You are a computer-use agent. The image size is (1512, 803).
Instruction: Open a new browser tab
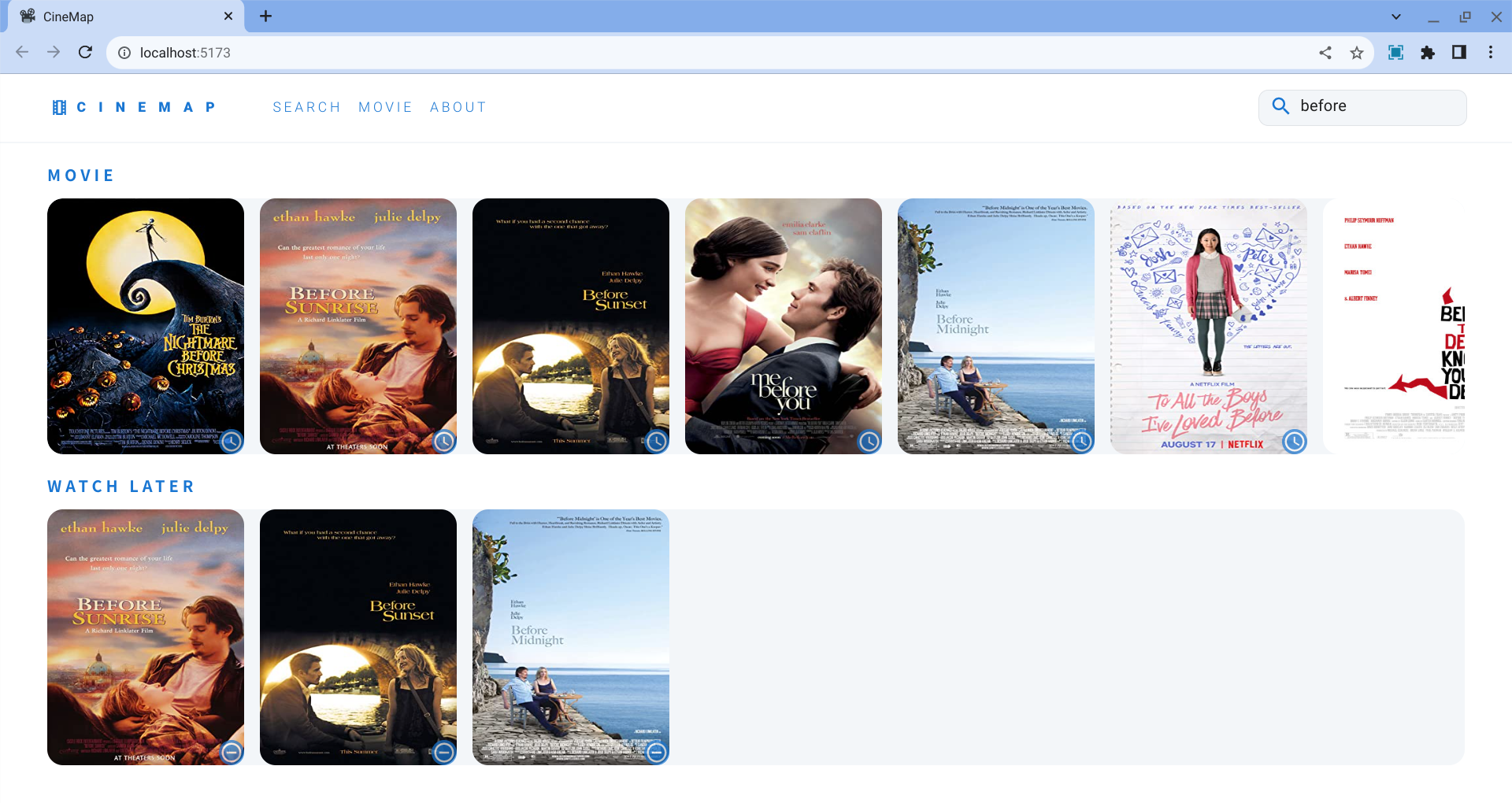point(266,17)
